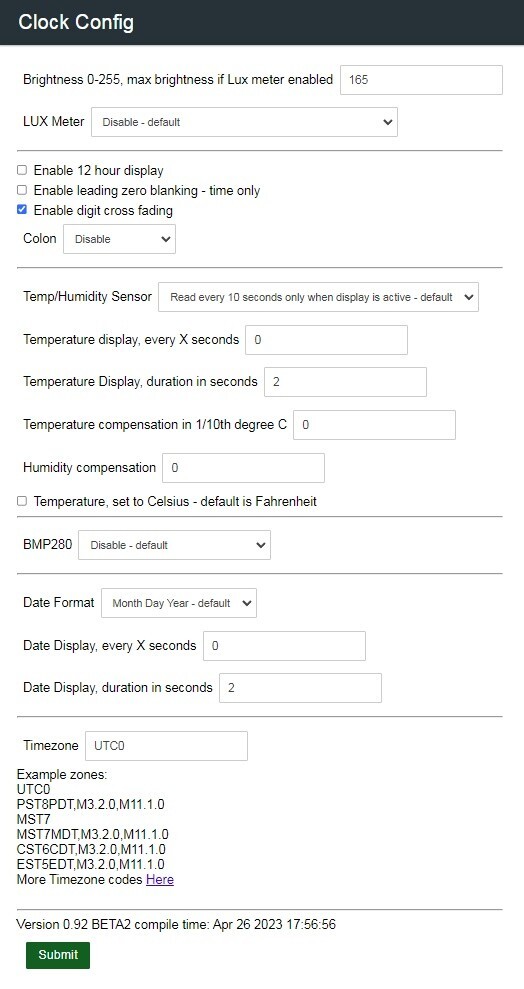The width and height of the screenshot is (524, 989).
Task: Click the Timezone text field
Action: pos(166,746)
